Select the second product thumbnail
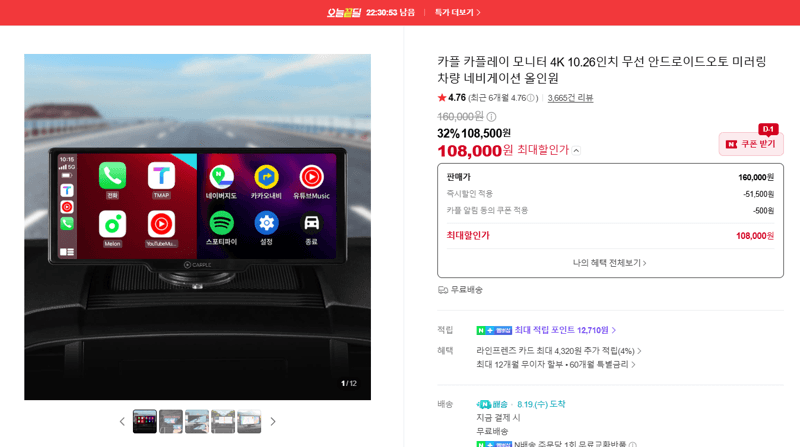The height and width of the screenshot is (447, 800). click(171, 421)
